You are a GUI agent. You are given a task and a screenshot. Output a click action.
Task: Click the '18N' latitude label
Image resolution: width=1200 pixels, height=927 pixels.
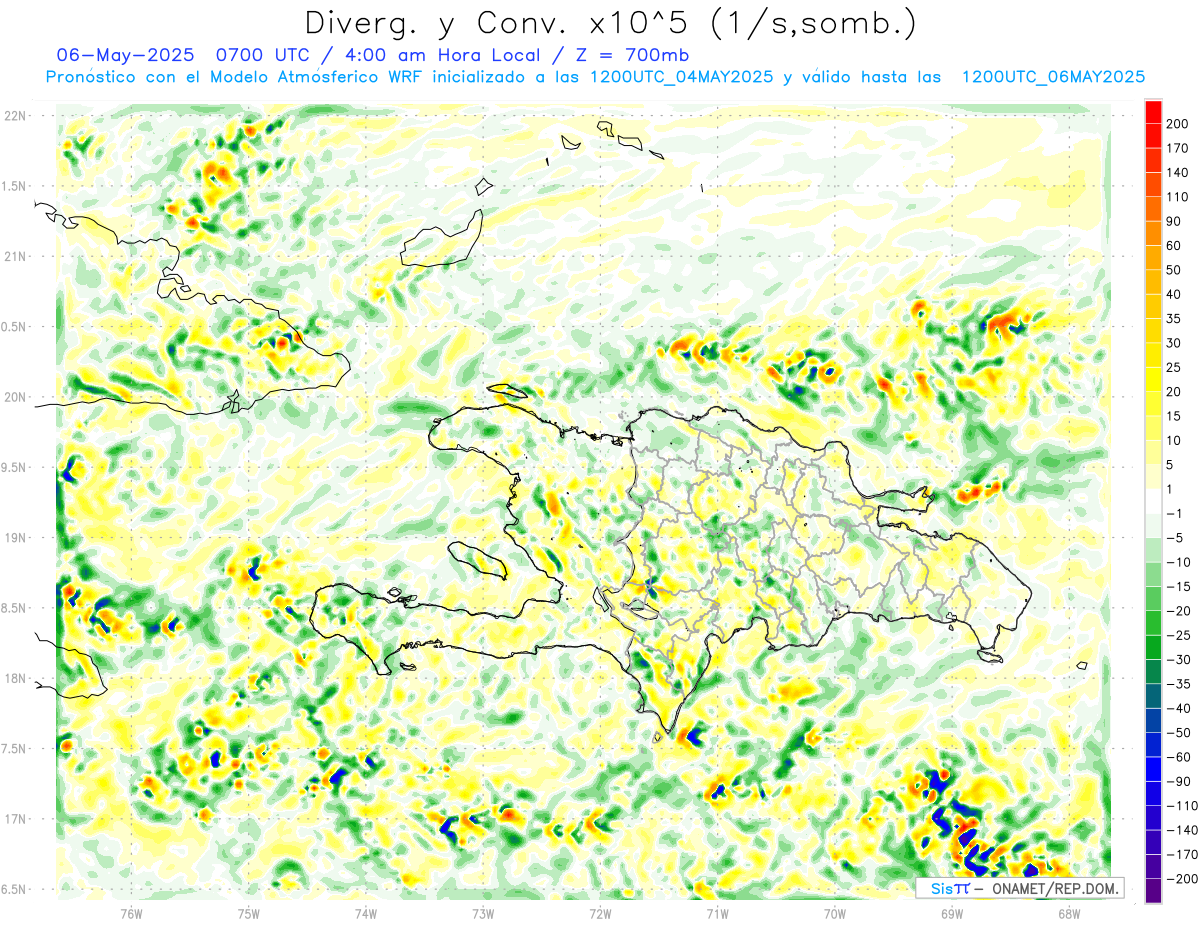point(15,678)
